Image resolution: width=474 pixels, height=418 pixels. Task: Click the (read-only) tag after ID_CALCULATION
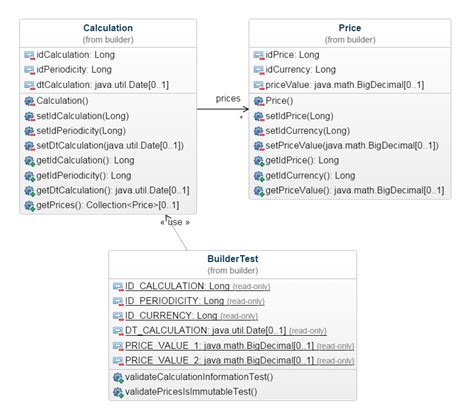tap(251, 287)
